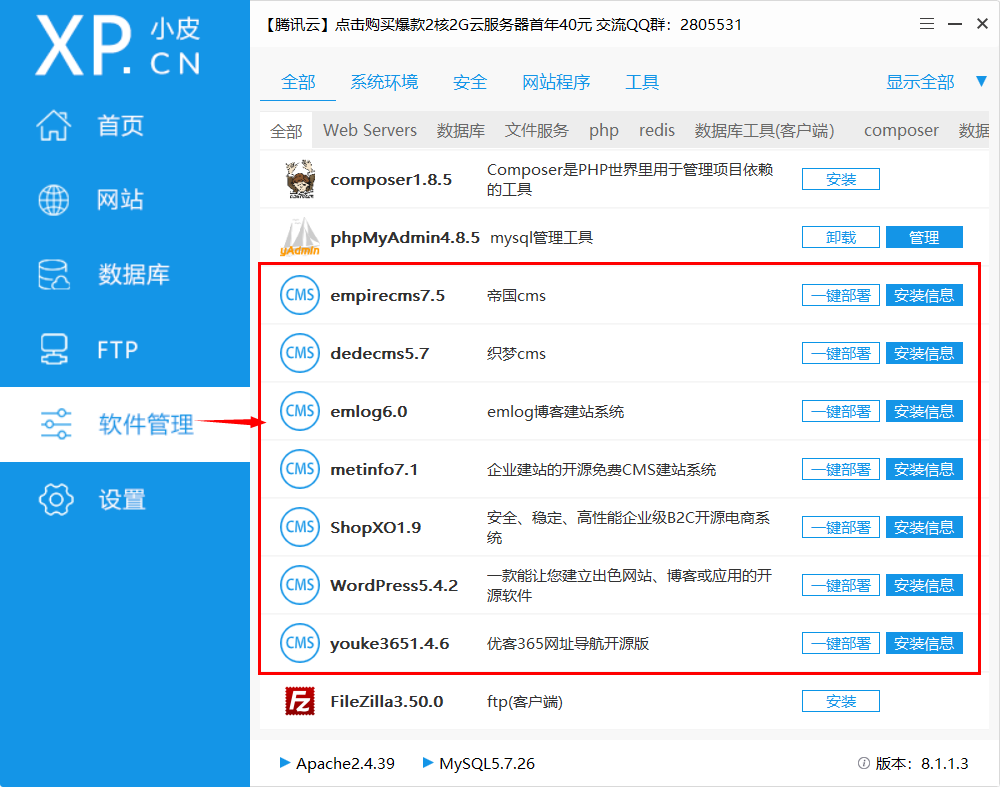Viewport: 1000px width, 787px height.
Task: Open the 腾讯云 promotion link in title
Action: [503, 25]
